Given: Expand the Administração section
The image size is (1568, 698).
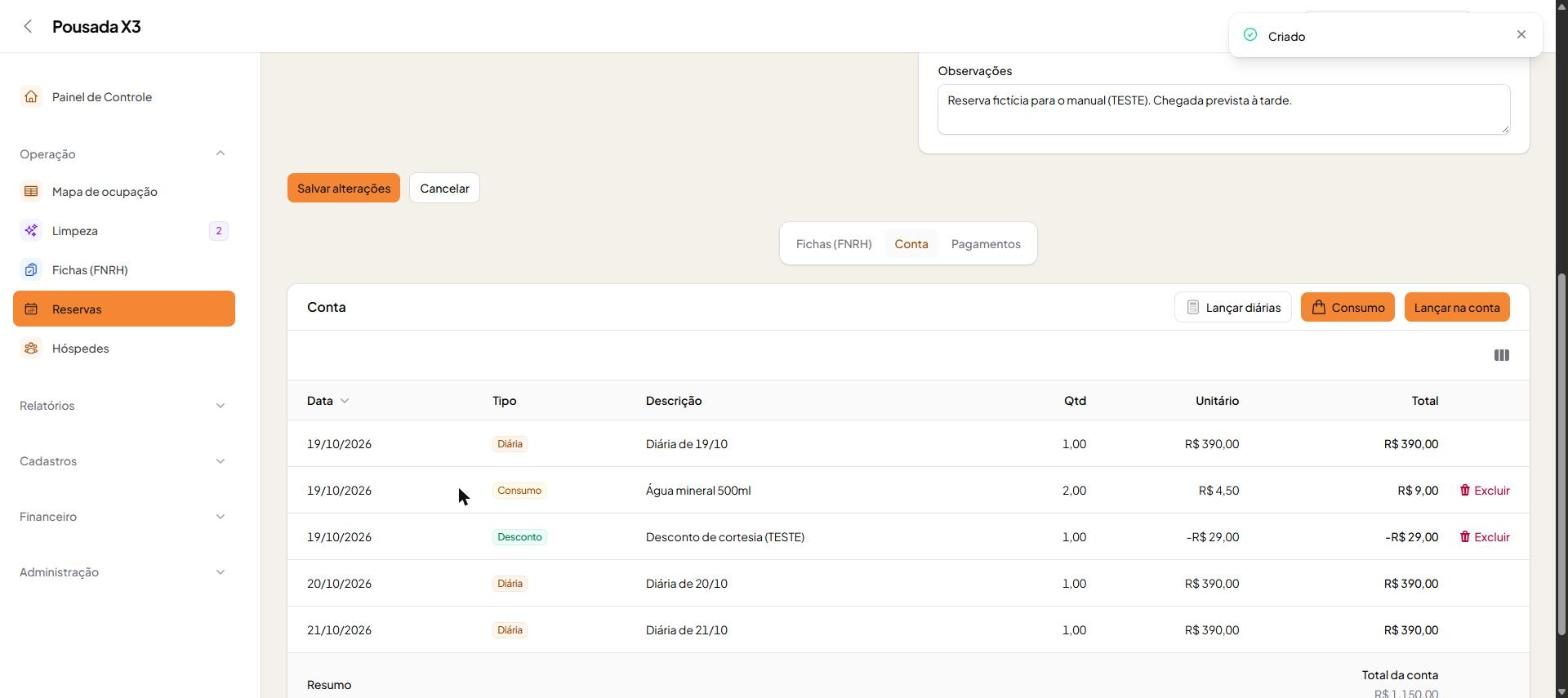Looking at the screenshot, I should click(220, 573).
